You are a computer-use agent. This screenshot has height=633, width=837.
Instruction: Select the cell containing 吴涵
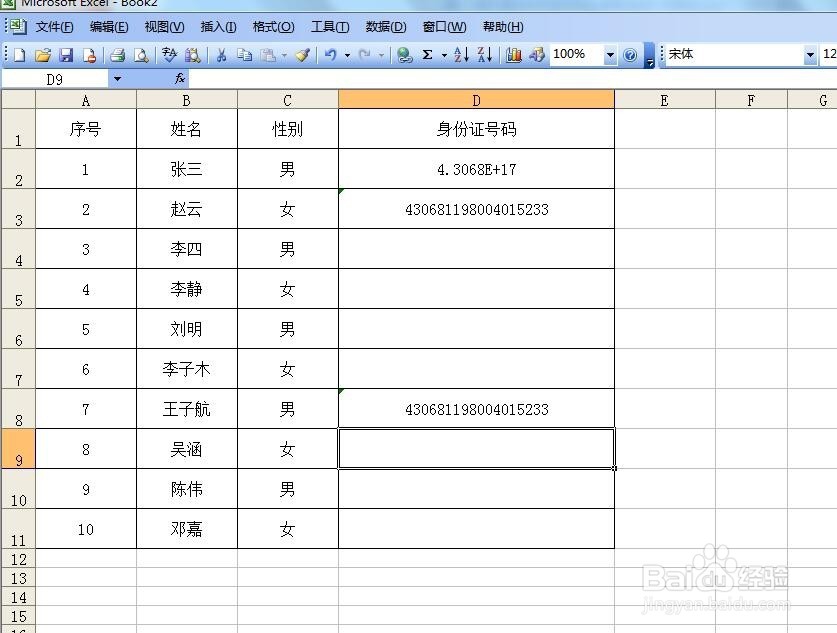pyautogui.click(x=186, y=449)
